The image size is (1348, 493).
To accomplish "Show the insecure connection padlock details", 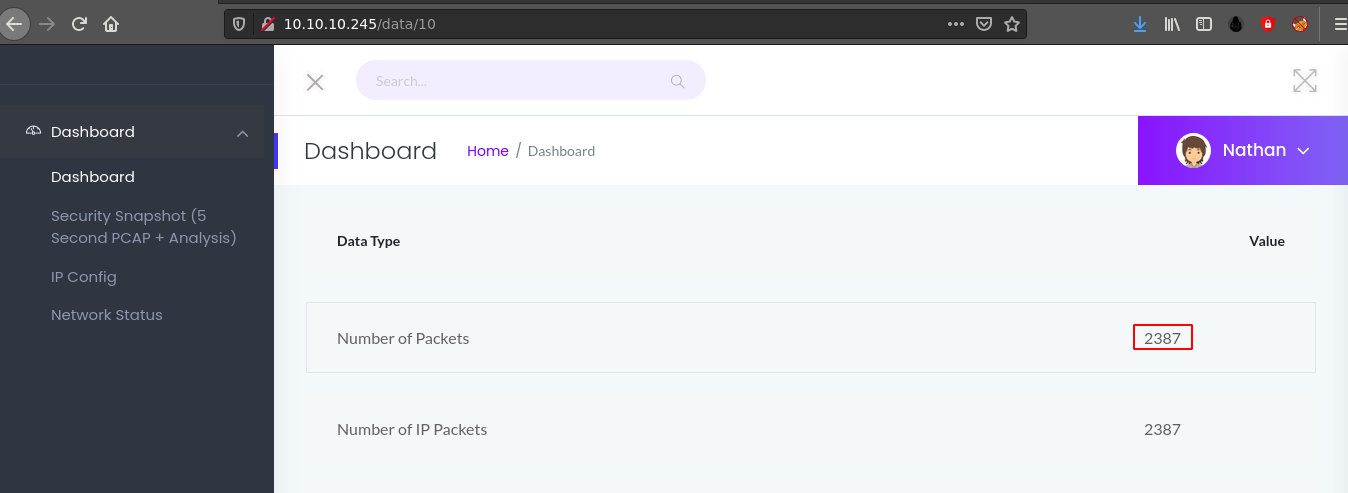I will 266,24.
